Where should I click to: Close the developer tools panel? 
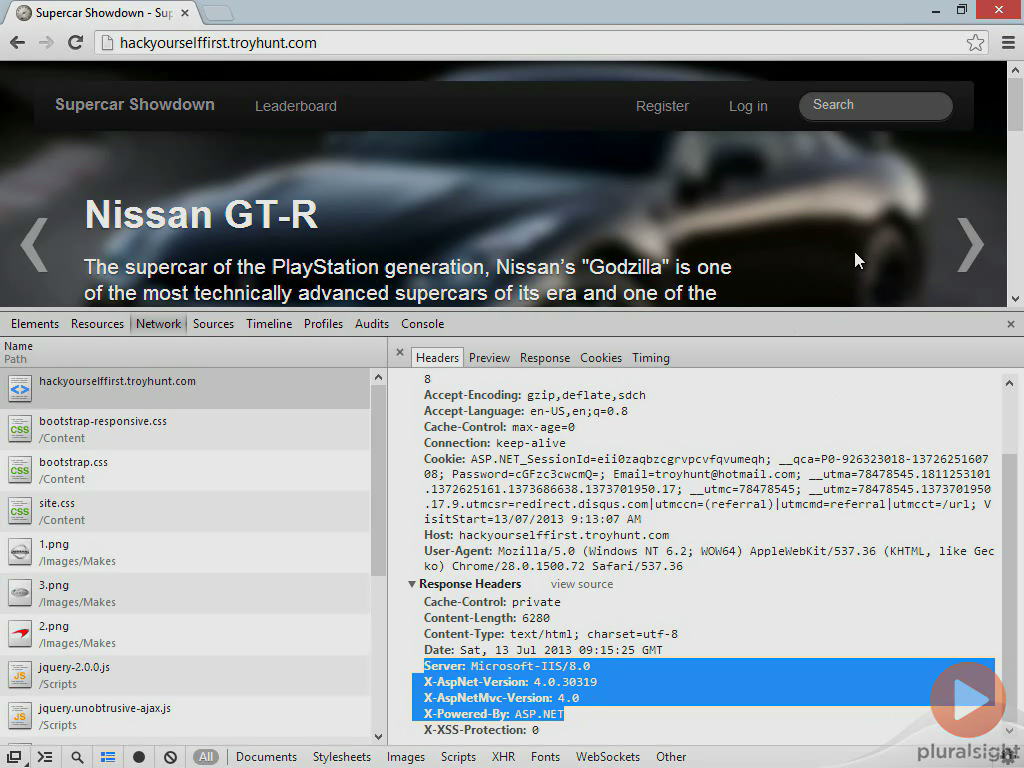click(x=1010, y=324)
